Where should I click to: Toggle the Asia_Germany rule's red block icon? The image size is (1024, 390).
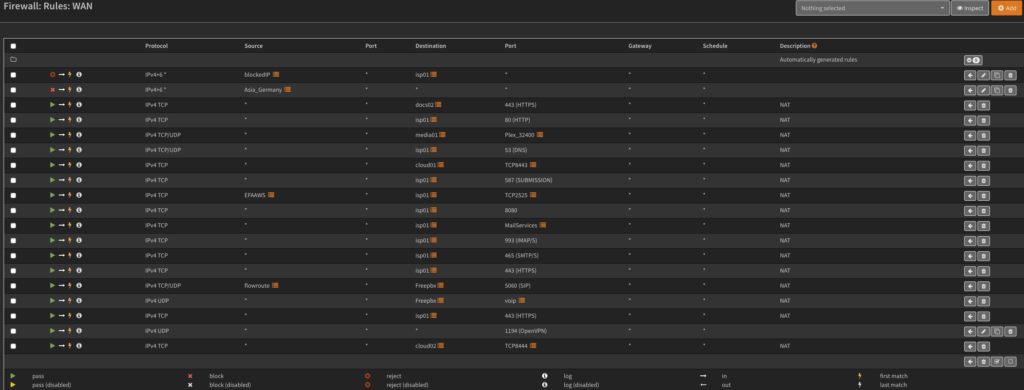pos(52,89)
